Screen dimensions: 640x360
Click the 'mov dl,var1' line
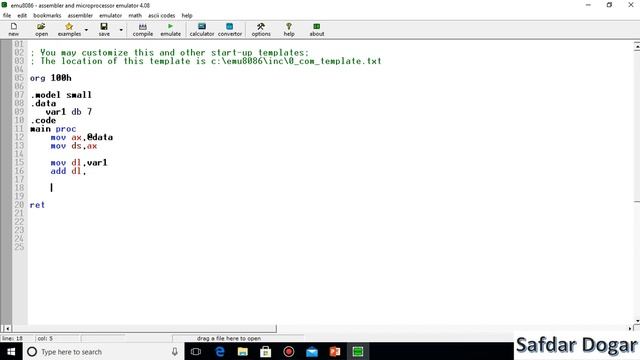(79, 162)
